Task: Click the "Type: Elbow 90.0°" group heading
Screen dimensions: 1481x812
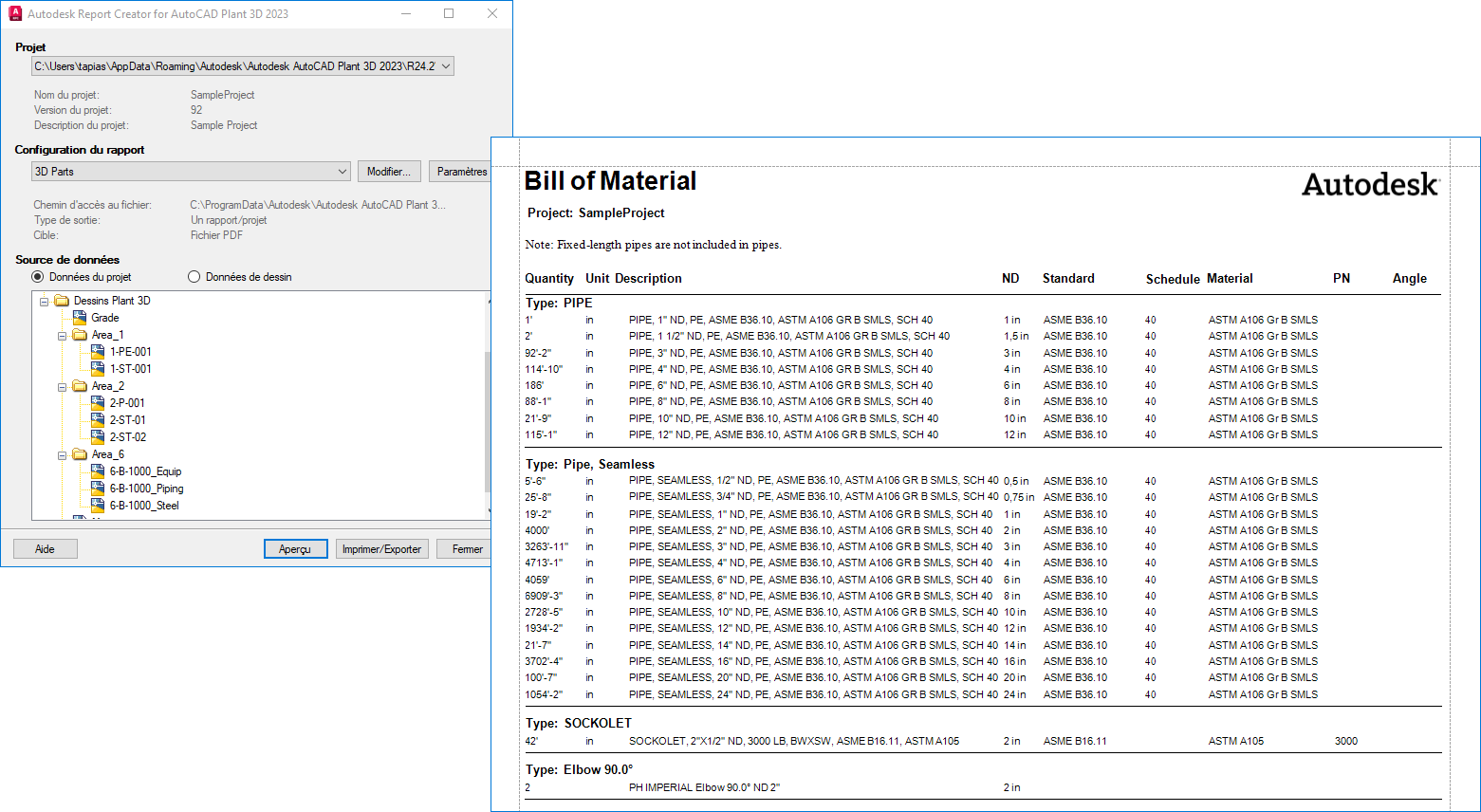Action: click(580, 770)
